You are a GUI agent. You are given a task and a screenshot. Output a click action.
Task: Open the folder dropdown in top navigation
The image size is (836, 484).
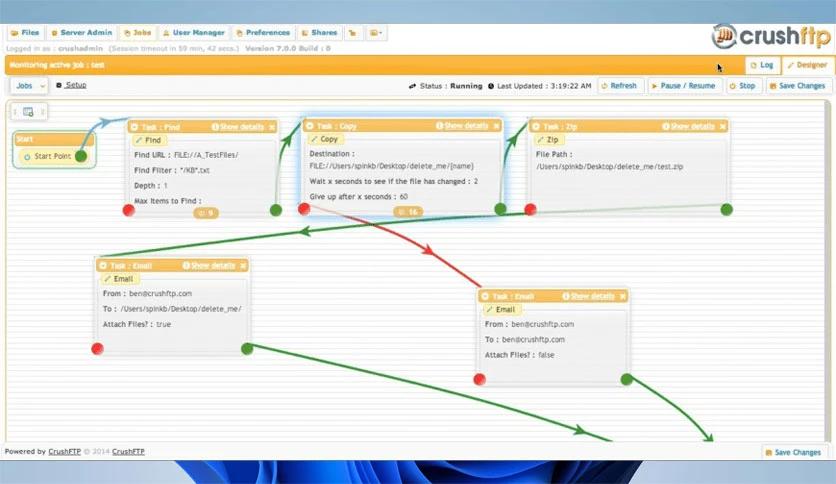click(x=376, y=33)
